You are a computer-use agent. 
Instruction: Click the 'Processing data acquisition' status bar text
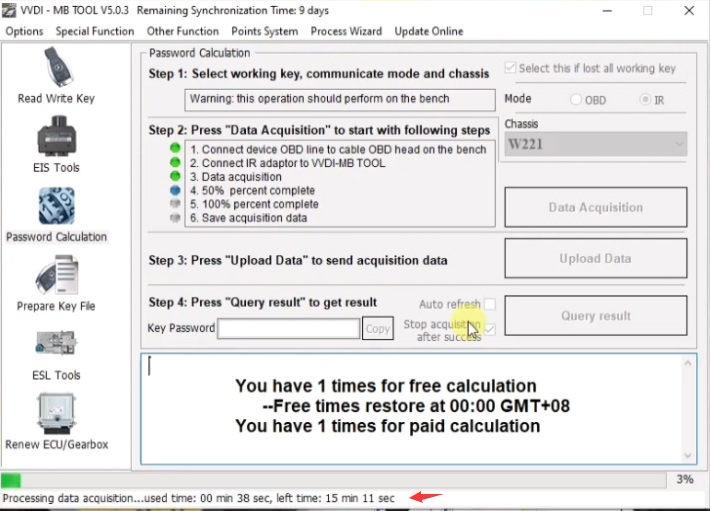click(199, 498)
